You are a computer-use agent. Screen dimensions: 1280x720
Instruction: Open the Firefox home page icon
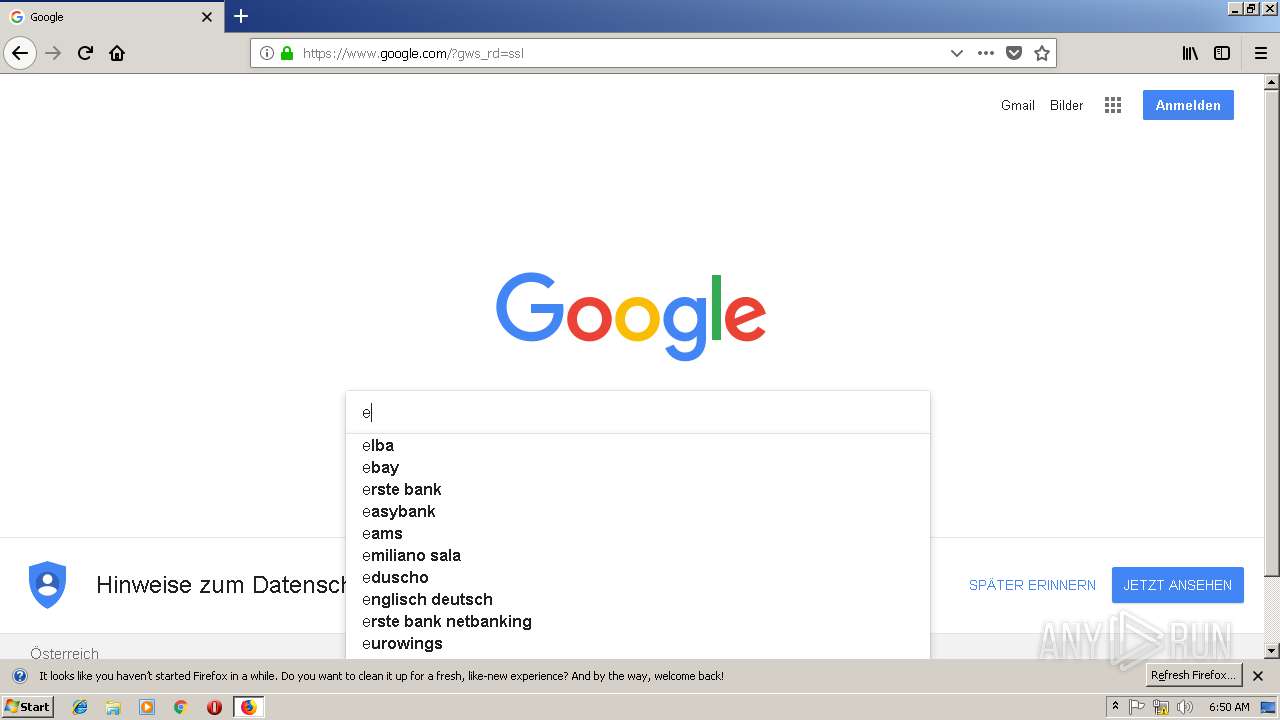point(117,53)
